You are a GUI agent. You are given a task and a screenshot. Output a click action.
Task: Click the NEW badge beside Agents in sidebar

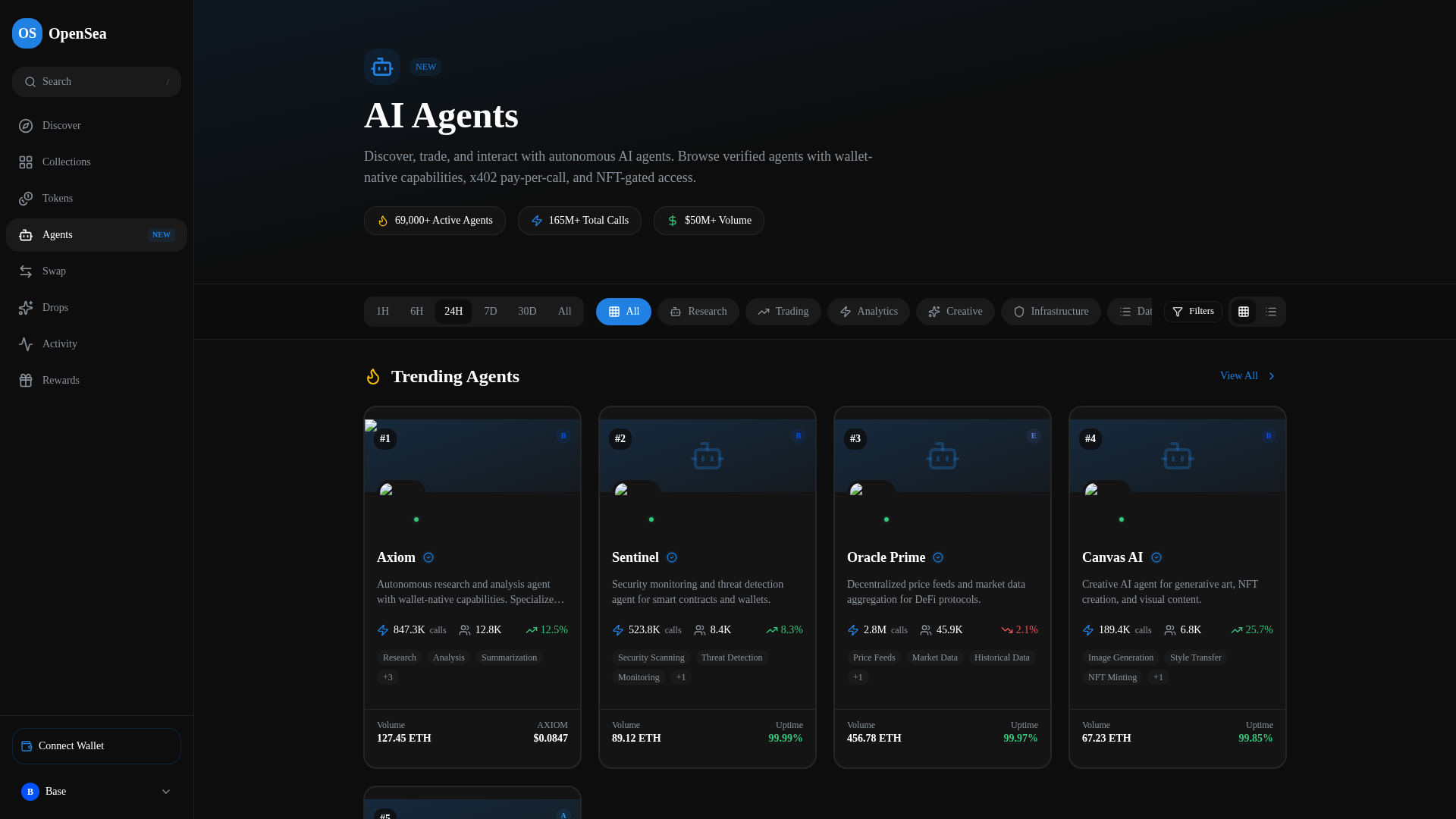162,235
